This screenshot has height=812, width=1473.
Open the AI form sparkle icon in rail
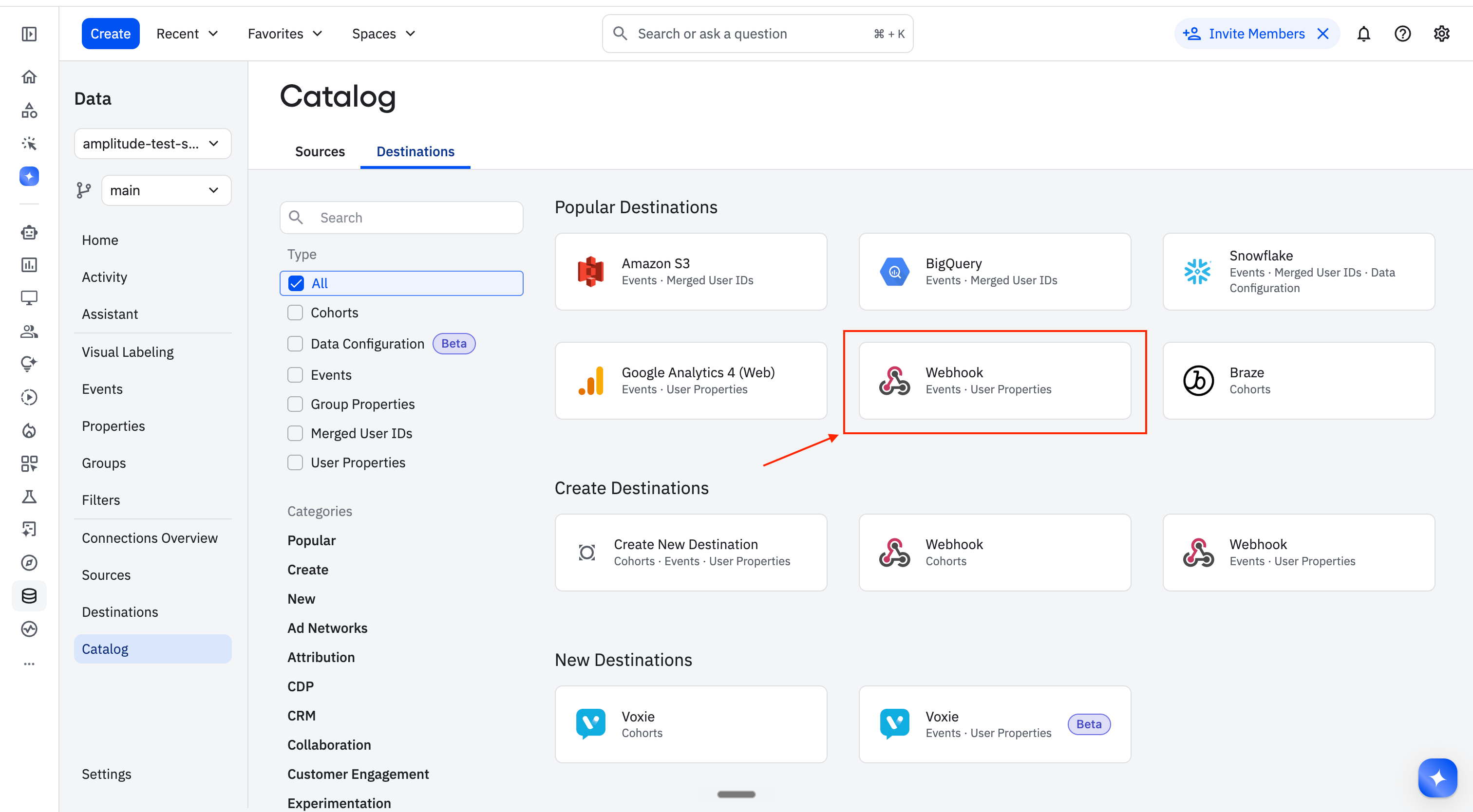29,530
